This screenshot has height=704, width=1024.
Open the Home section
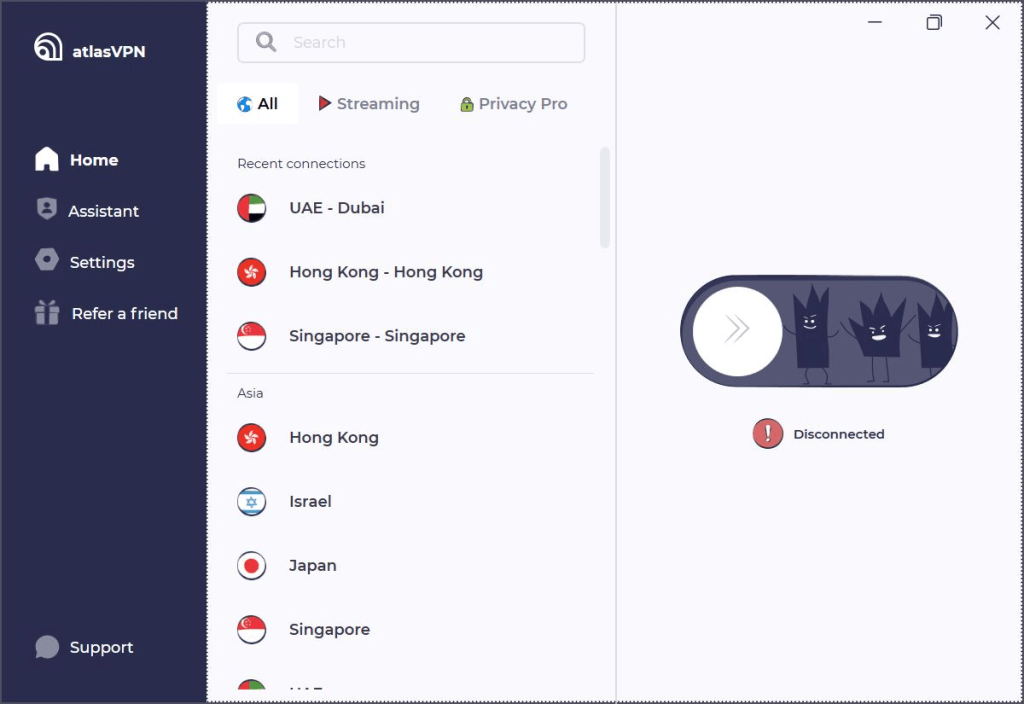point(76,160)
